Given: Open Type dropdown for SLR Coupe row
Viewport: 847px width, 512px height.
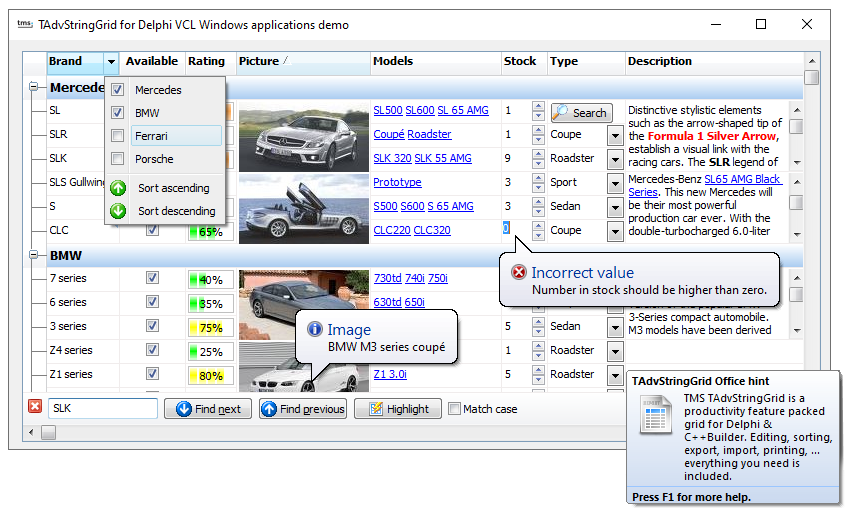Looking at the screenshot, I should [615, 135].
